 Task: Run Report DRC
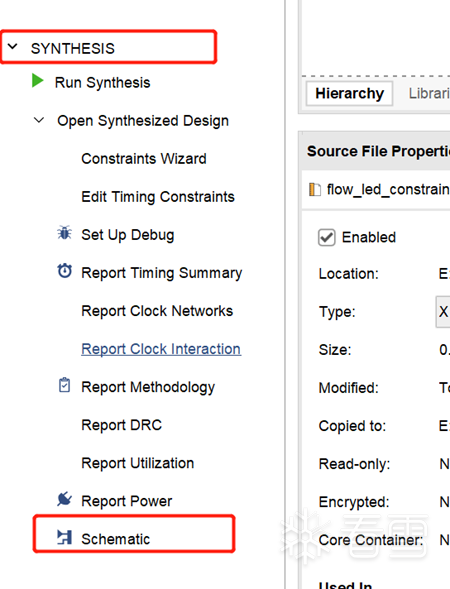point(122,425)
